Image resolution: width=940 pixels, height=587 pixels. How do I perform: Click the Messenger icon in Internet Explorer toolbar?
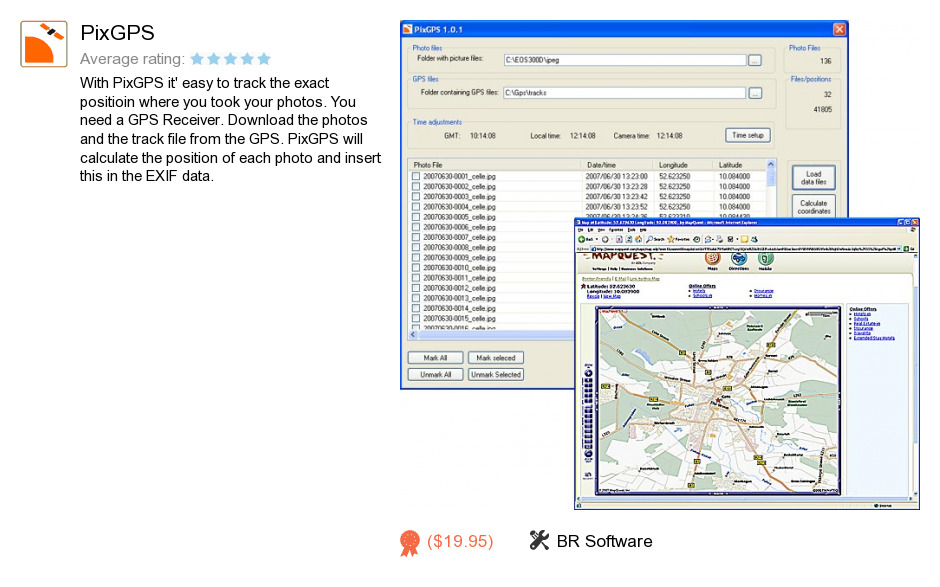point(754,239)
